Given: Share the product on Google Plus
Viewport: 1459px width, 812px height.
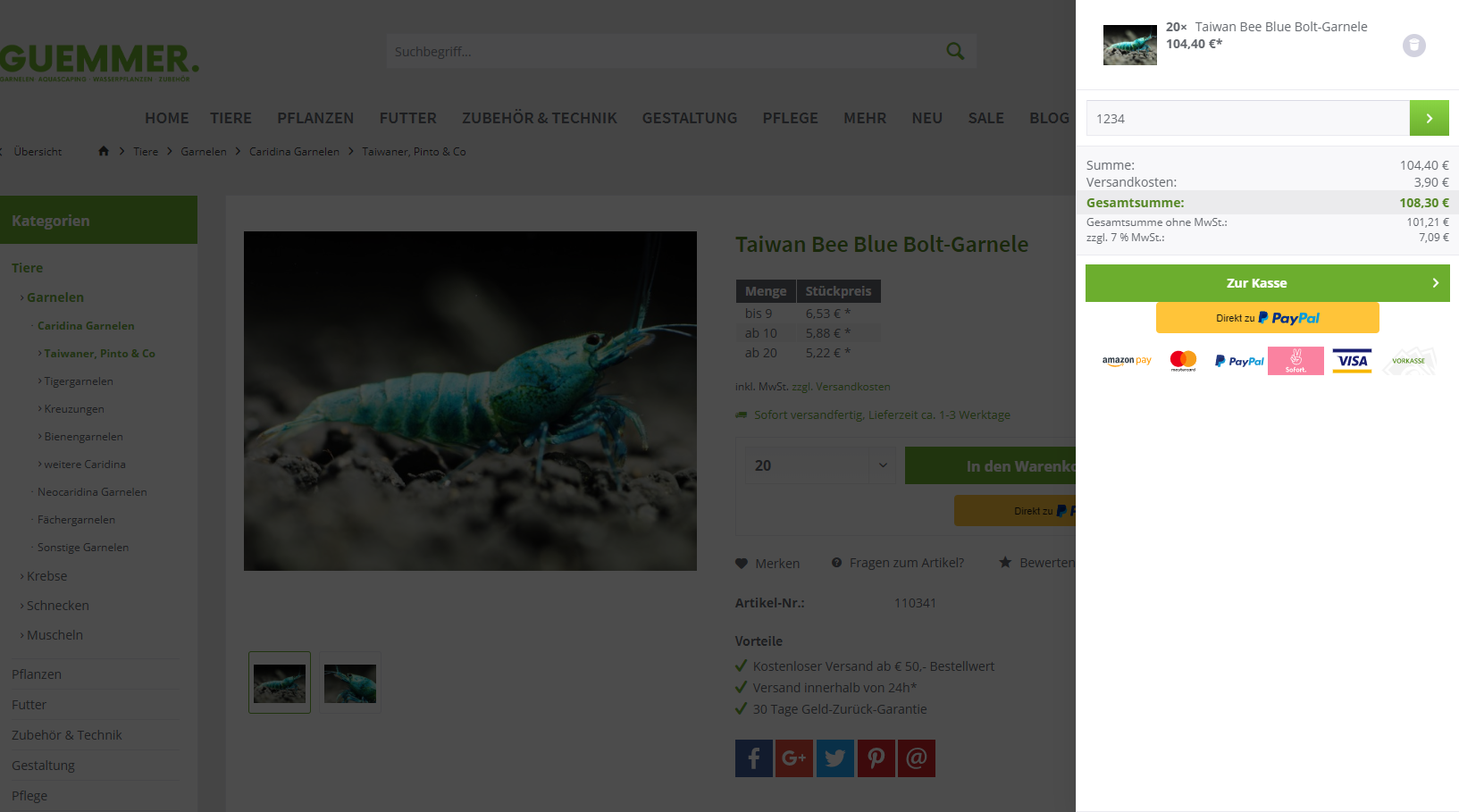Looking at the screenshot, I should [x=794, y=758].
